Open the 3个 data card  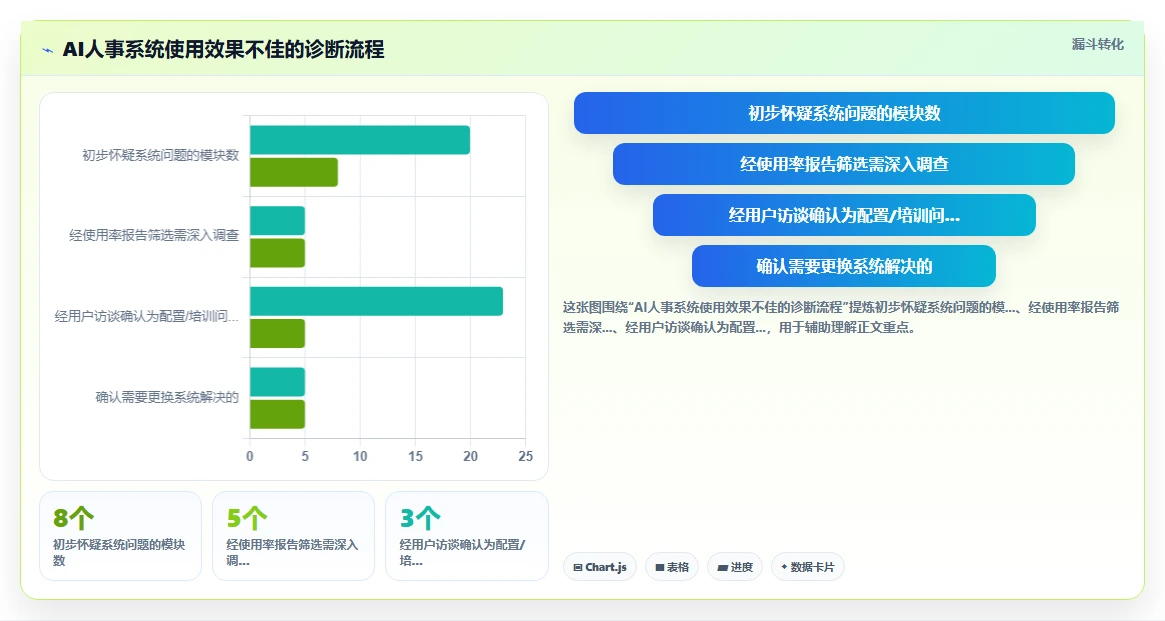(467, 536)
